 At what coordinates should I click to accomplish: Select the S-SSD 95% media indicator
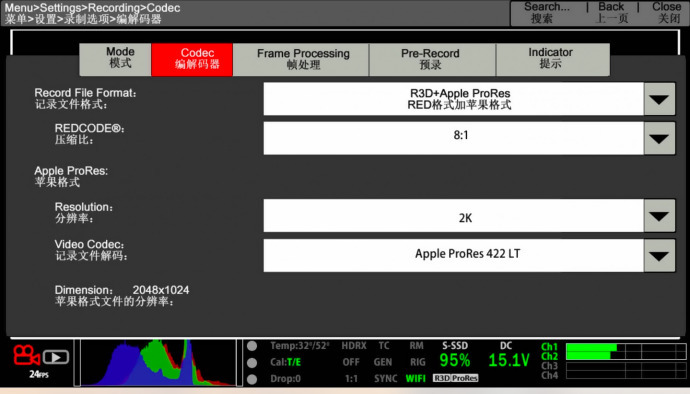[455, 355]
